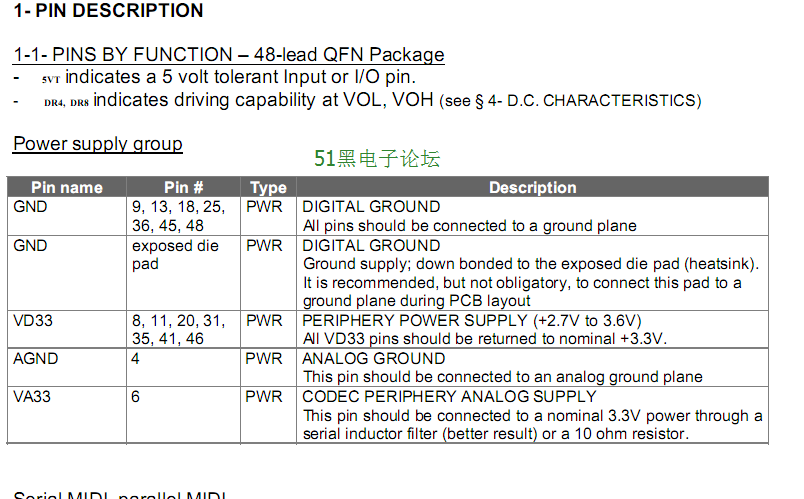This screenshot has width=804, height=499.
Task: Select the 'Pin name' column header
Action: pyautogui.click(x=67, y=187)
